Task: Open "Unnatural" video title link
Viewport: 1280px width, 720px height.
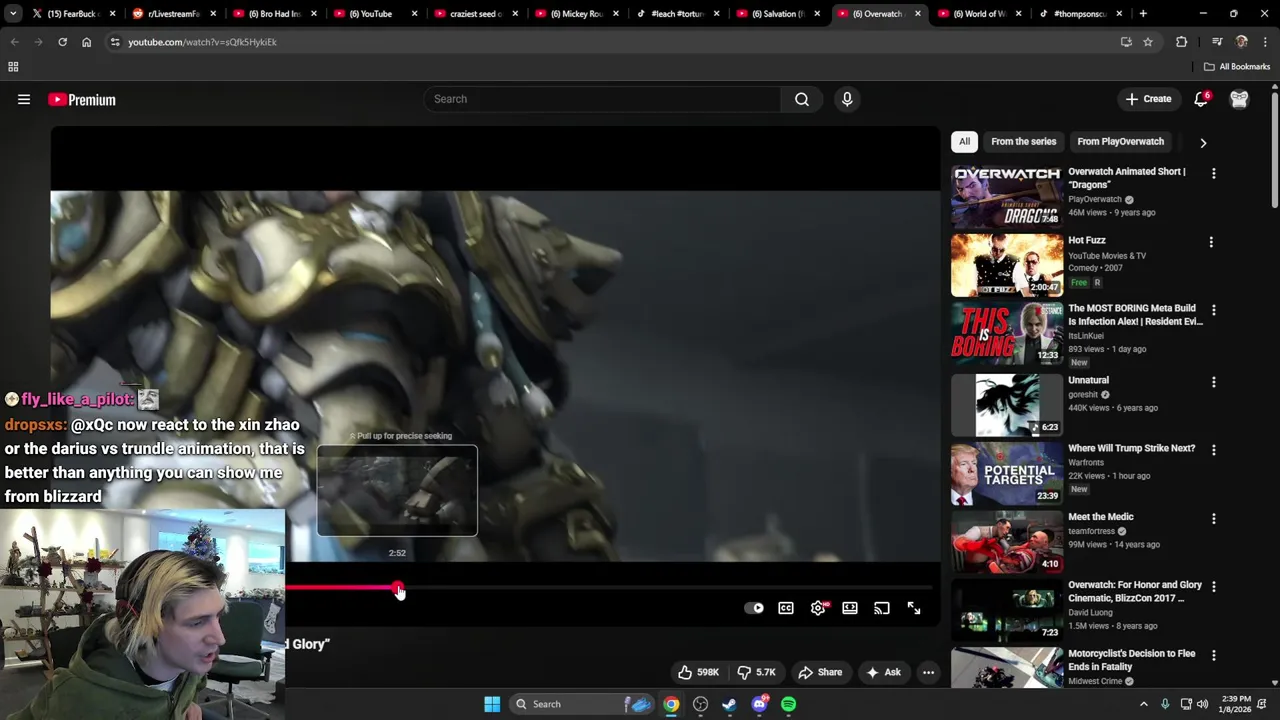Action: [1088, 380]
